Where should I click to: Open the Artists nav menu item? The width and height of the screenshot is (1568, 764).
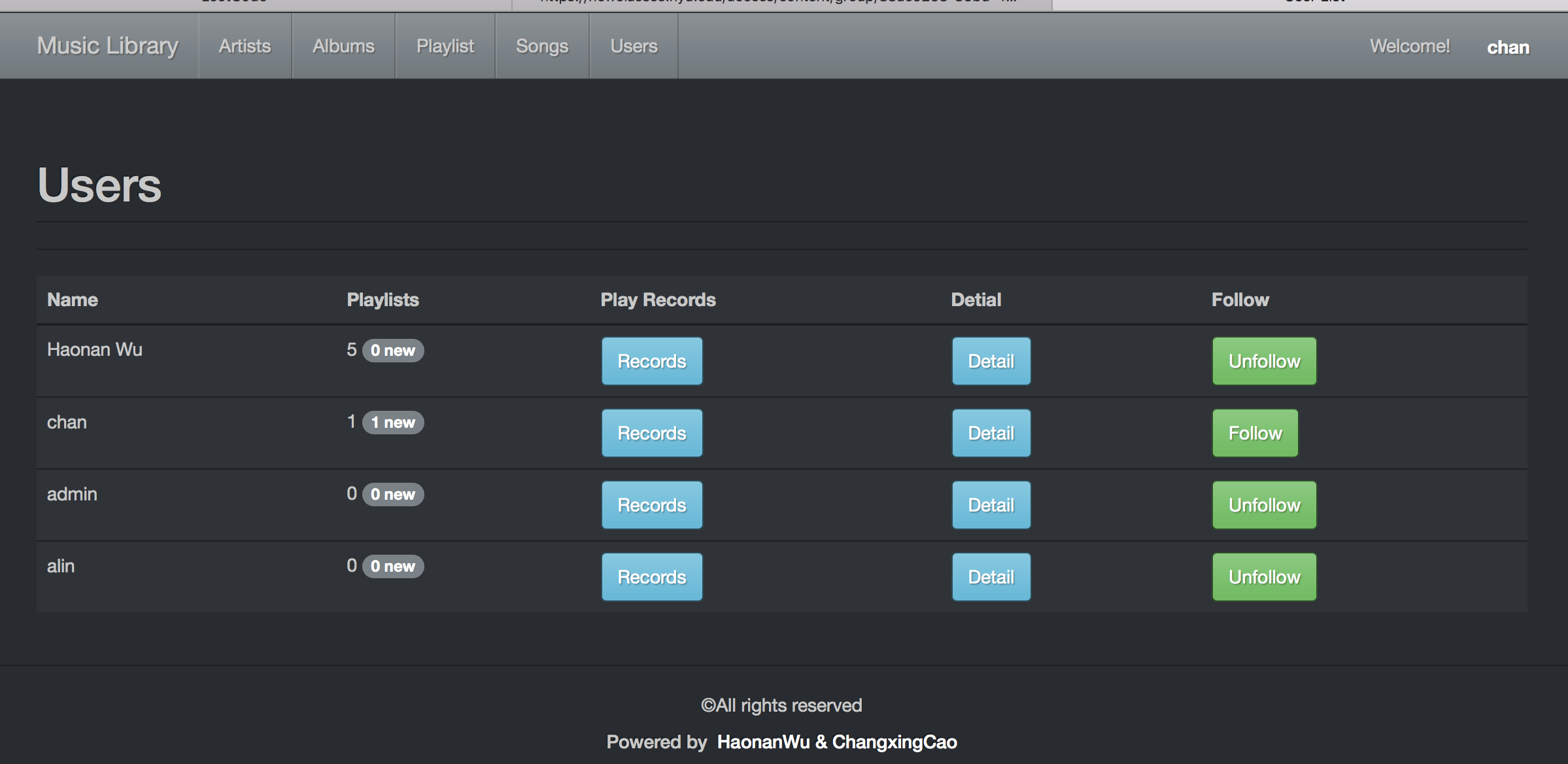pyautogui.click(x=245, y=46)
